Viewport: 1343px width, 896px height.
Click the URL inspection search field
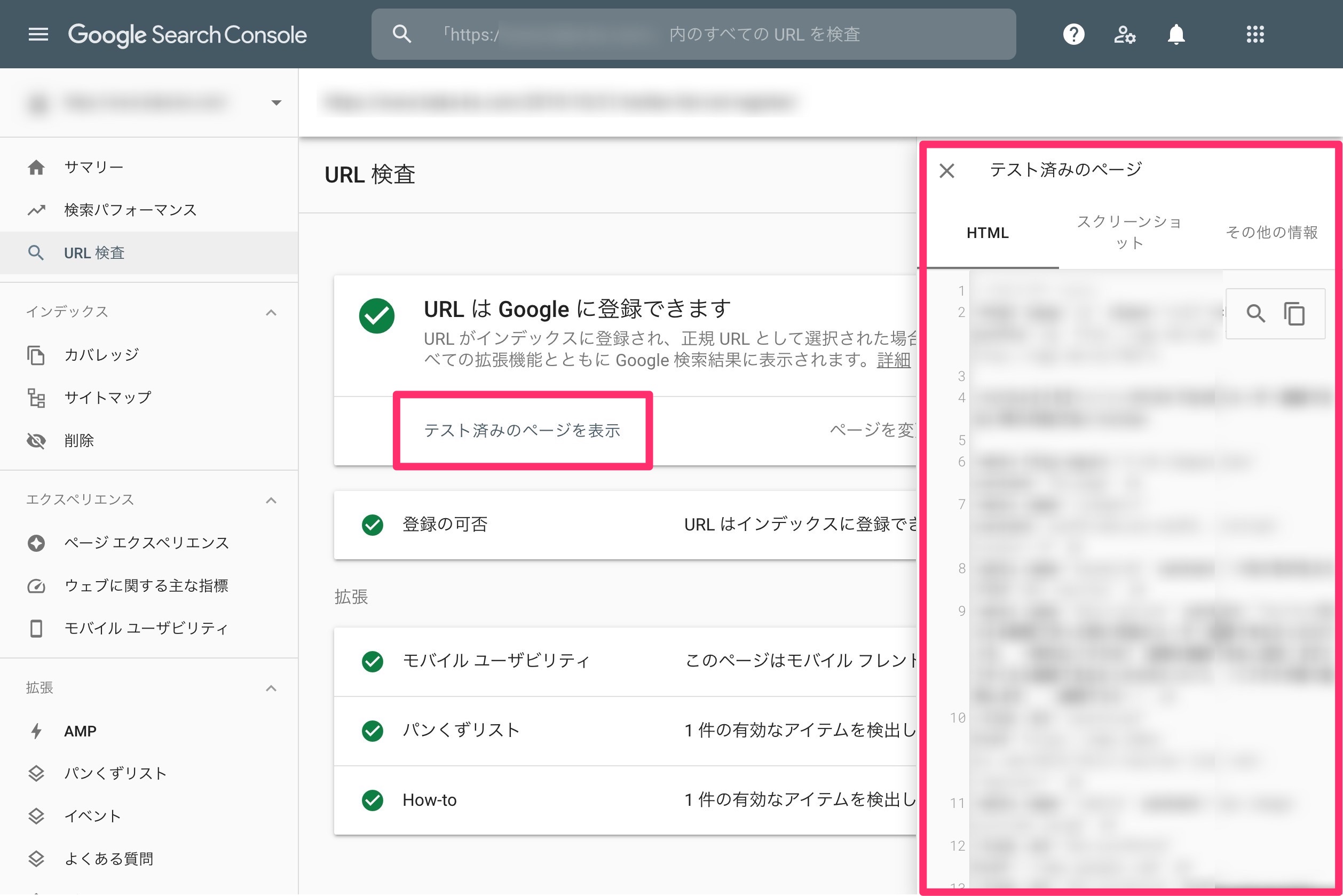click(x=693, y=34)
